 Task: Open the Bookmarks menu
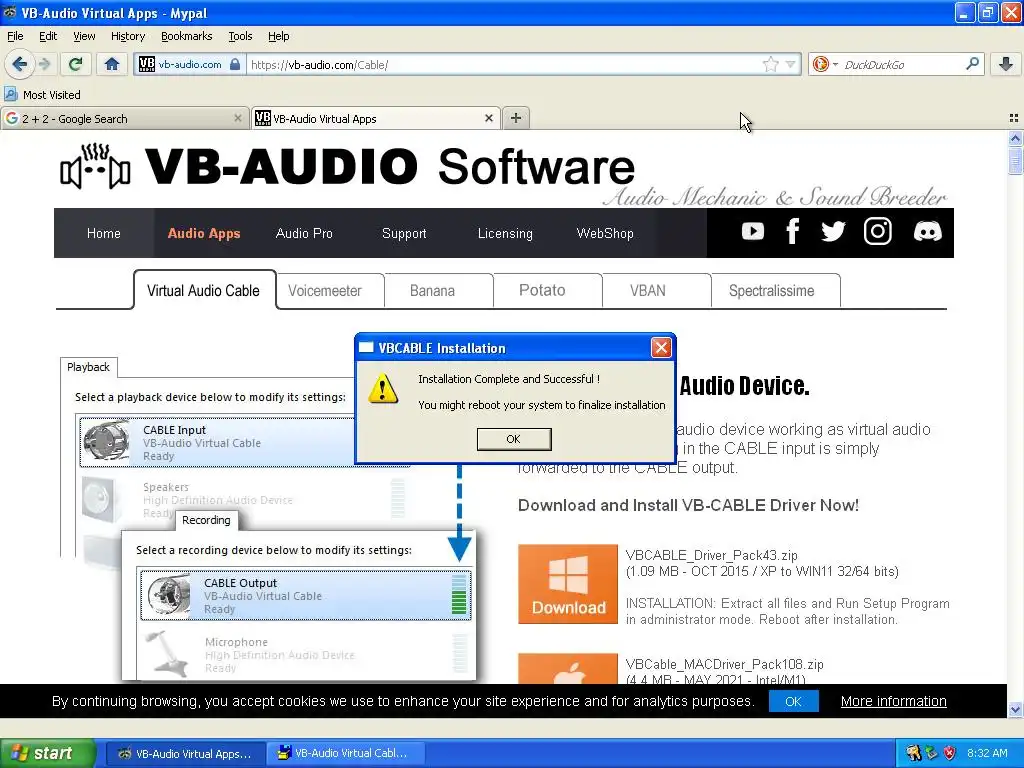pyautogui.click(x=186, y=36)
